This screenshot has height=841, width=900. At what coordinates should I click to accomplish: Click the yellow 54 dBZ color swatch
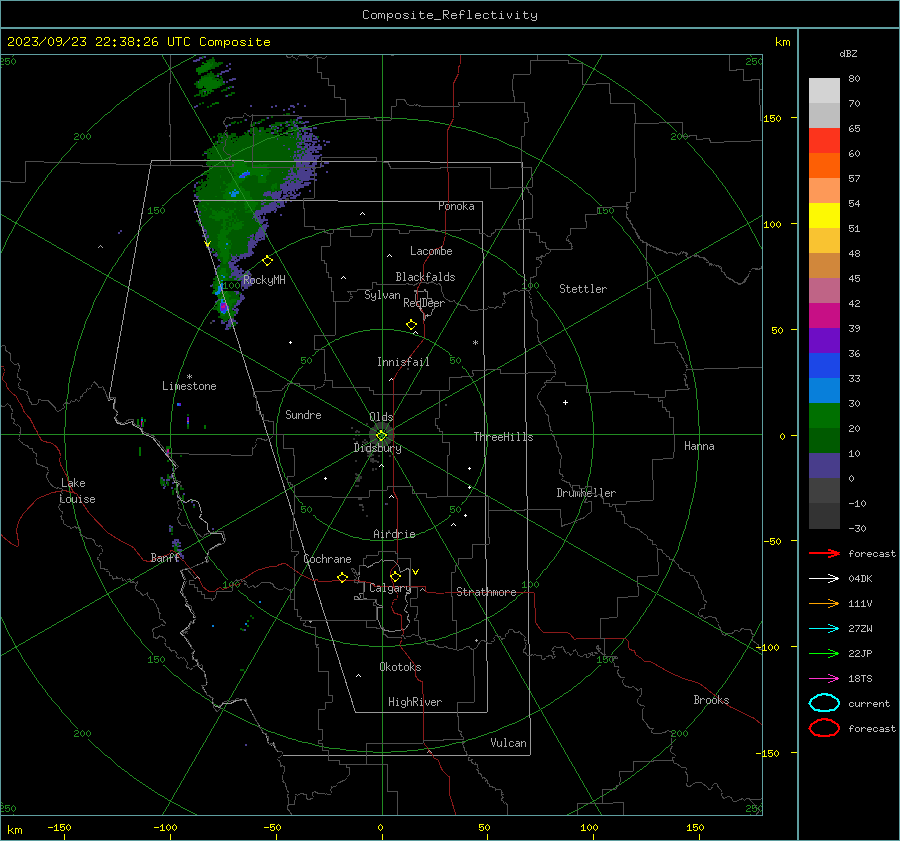click(x=824, y=215)
